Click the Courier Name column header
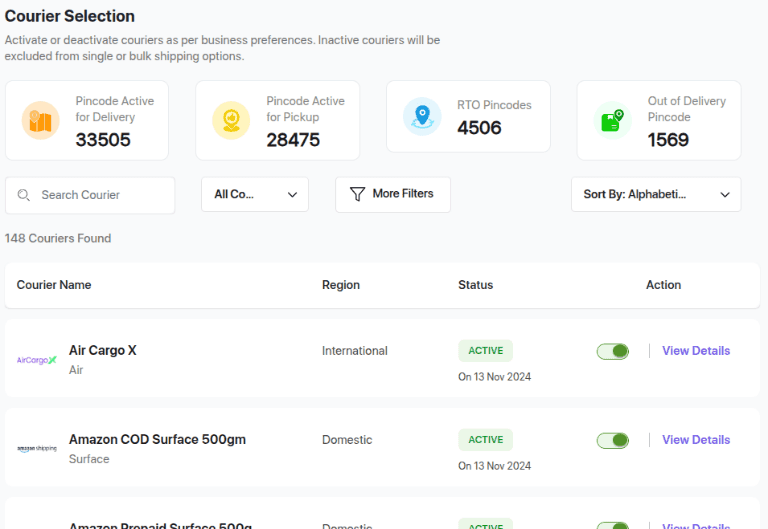 click(x=54, y=285)
